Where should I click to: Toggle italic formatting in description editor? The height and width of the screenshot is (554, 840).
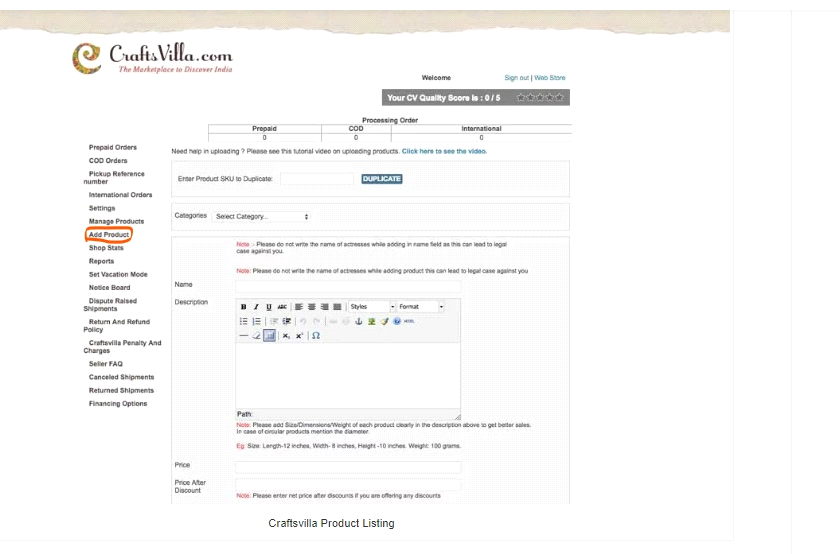point(256,307)
